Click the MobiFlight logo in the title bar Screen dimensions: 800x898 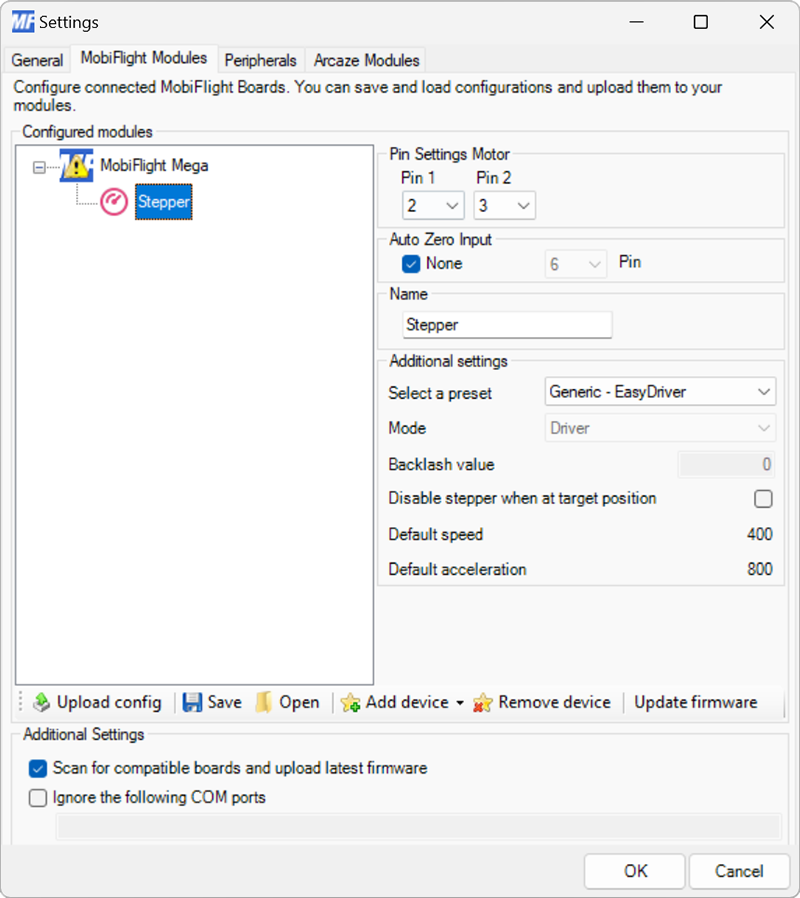coord(21,21)
